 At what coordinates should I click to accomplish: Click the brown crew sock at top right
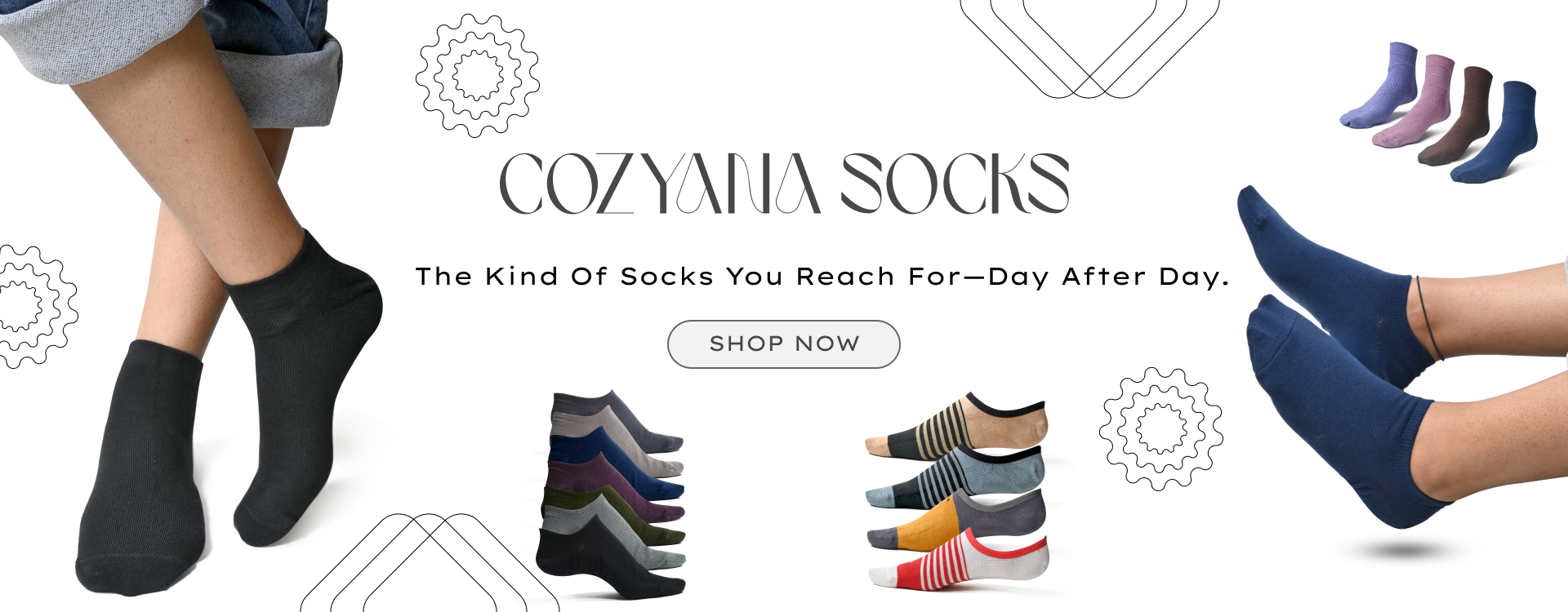[1456, 116]
